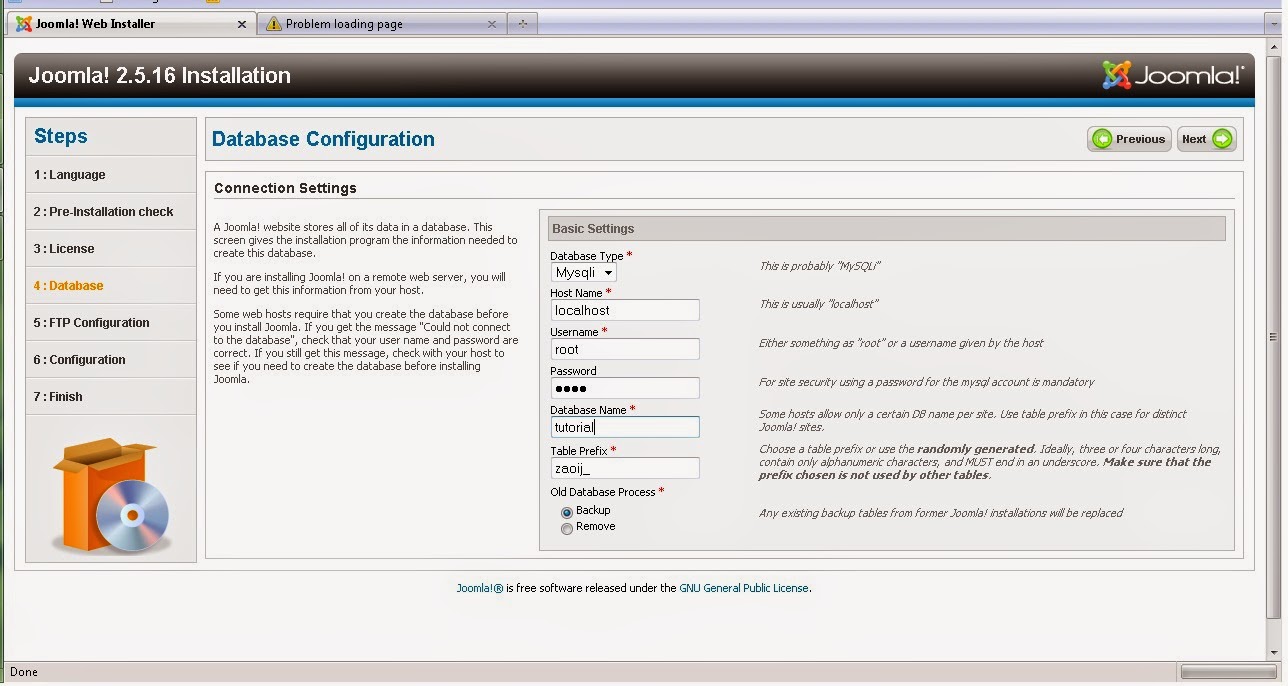Open the Database Type dropdown

click(x=584, y=272)
